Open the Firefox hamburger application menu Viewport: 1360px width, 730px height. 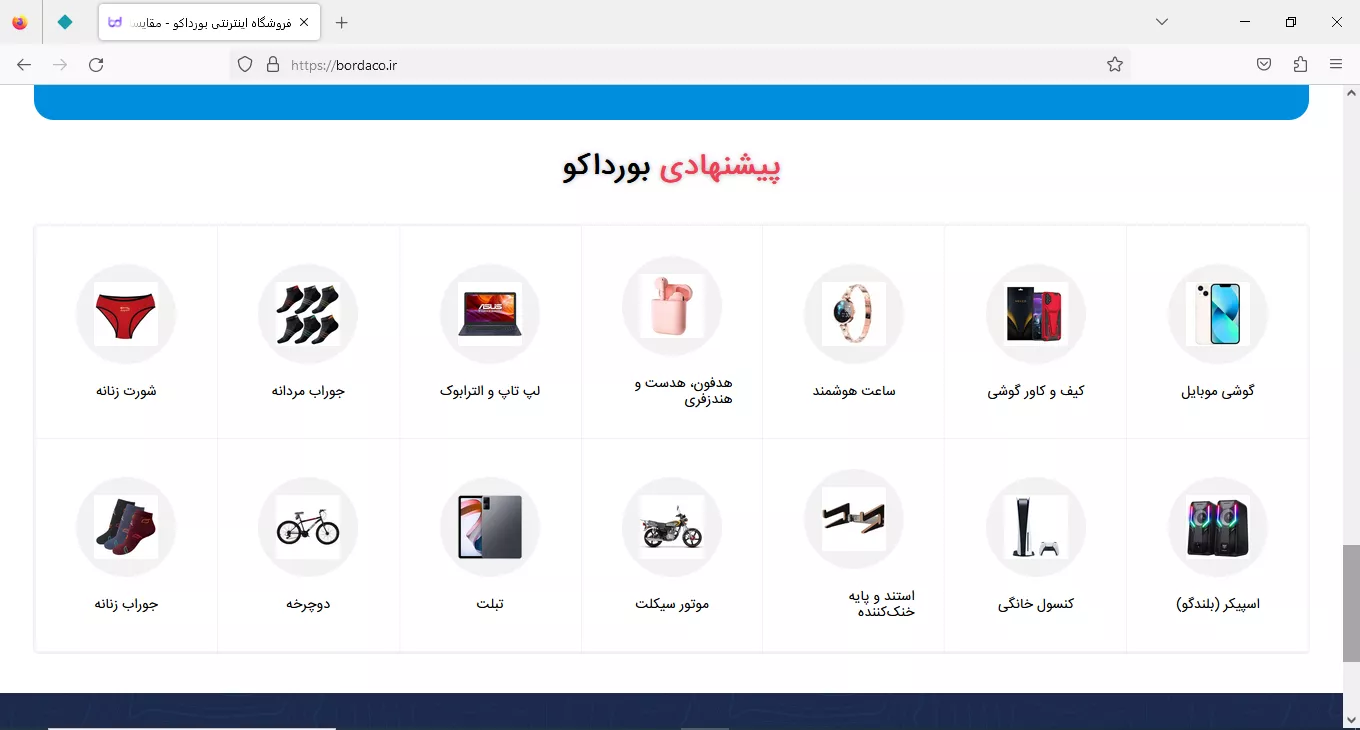[x=1336, y=65]
